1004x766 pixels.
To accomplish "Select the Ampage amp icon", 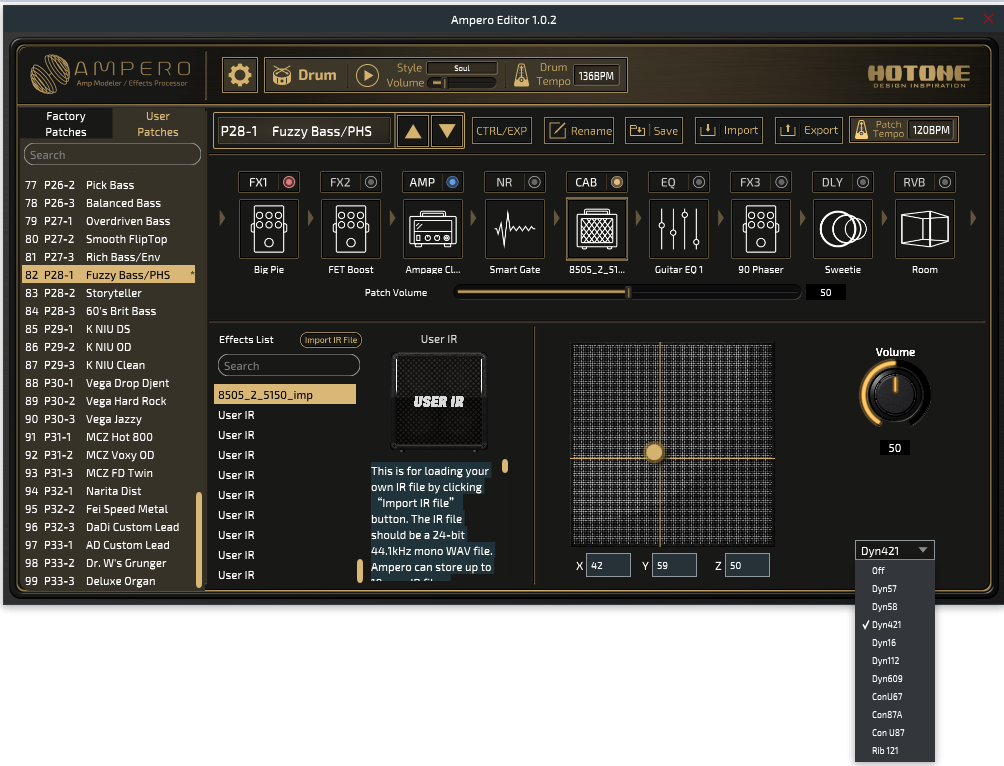I will click(433, 229).
